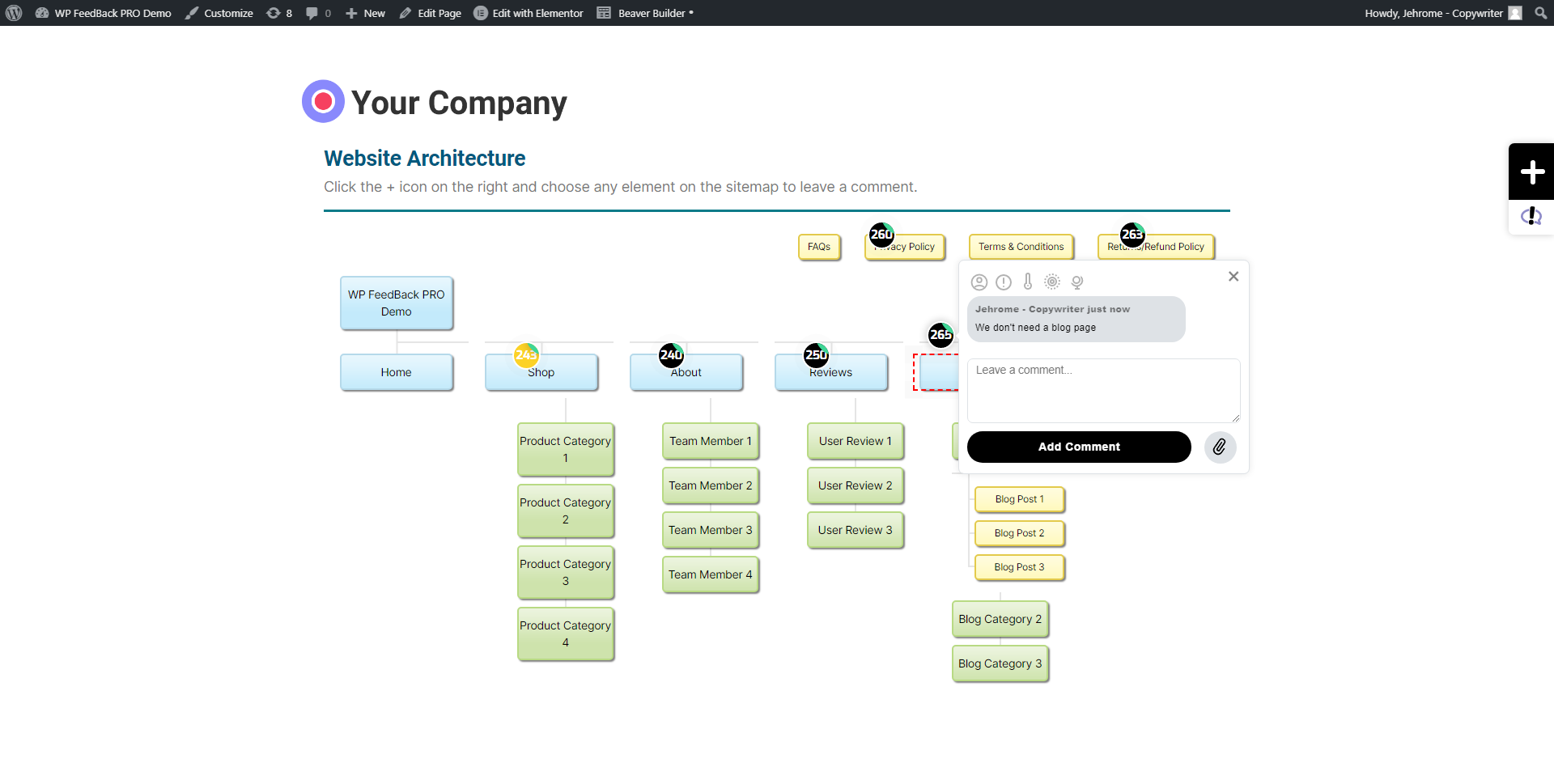Viewport: 1554px width, 784px height.
Task: Open the WordPress logo menu
Action: pos(14,13)
